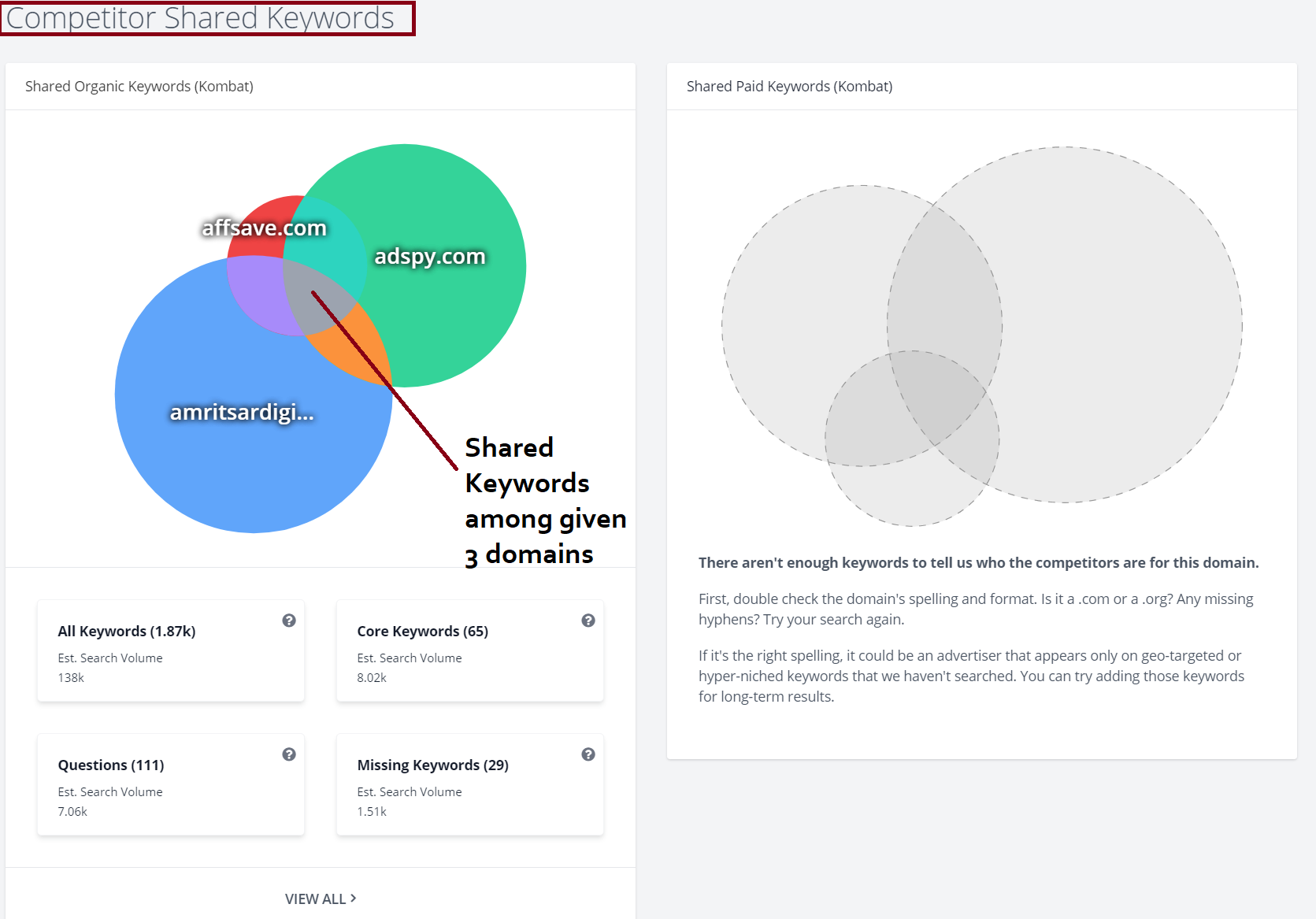Screen dimensions: 1316x919
Task: Click the Shared Organic Keywords (Kombat) heading
Action: (x=139, y=87)
